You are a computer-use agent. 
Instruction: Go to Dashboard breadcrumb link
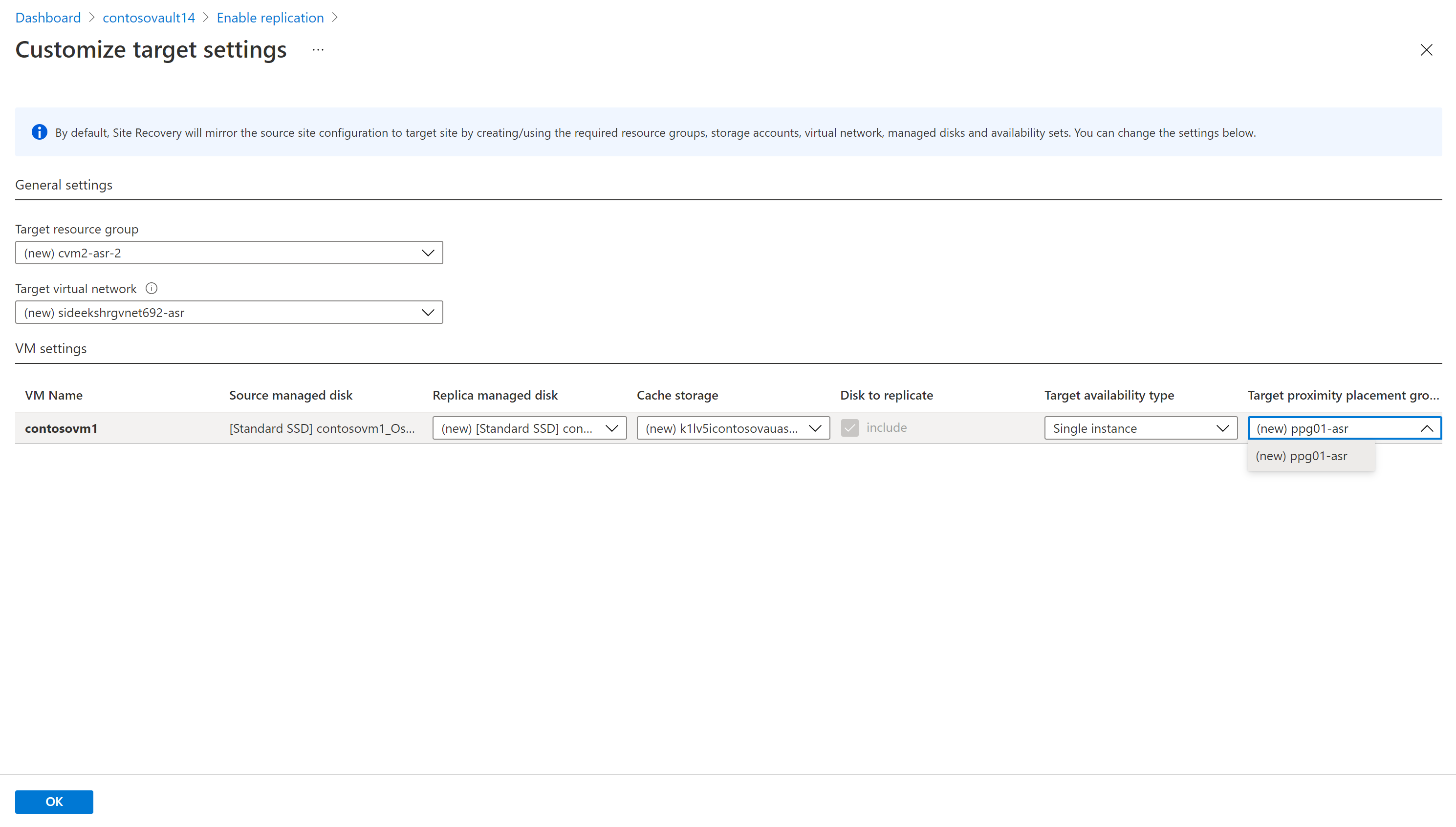point(48,18)
